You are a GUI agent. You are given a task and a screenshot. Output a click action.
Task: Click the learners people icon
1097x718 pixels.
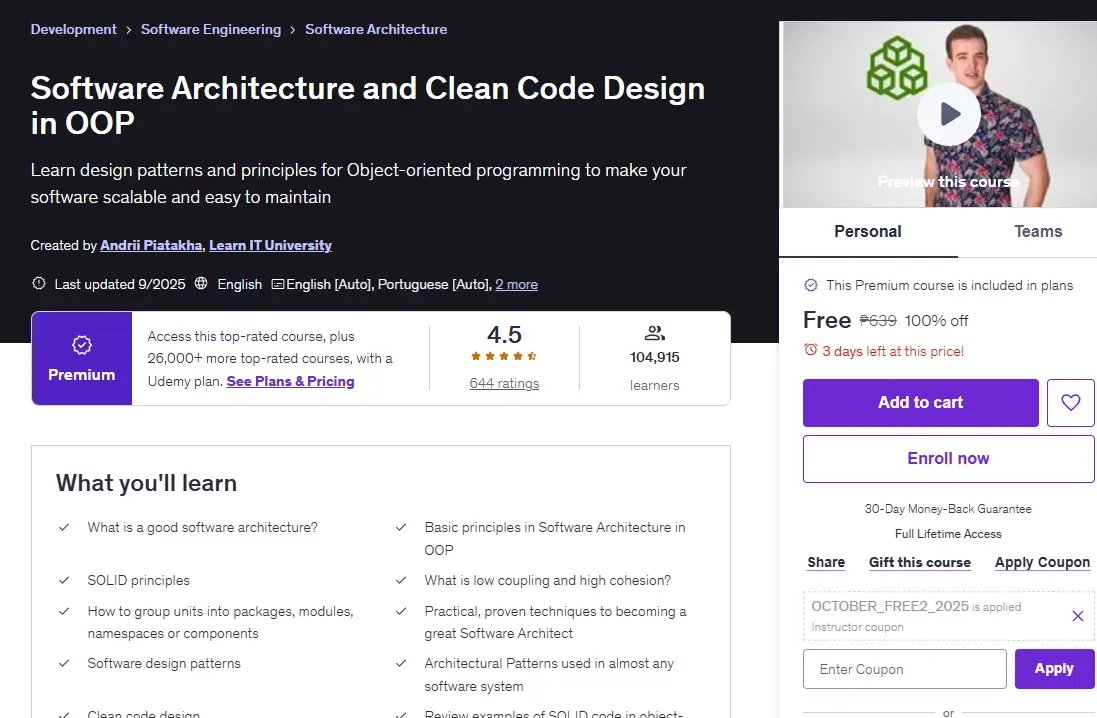point(654,333)
